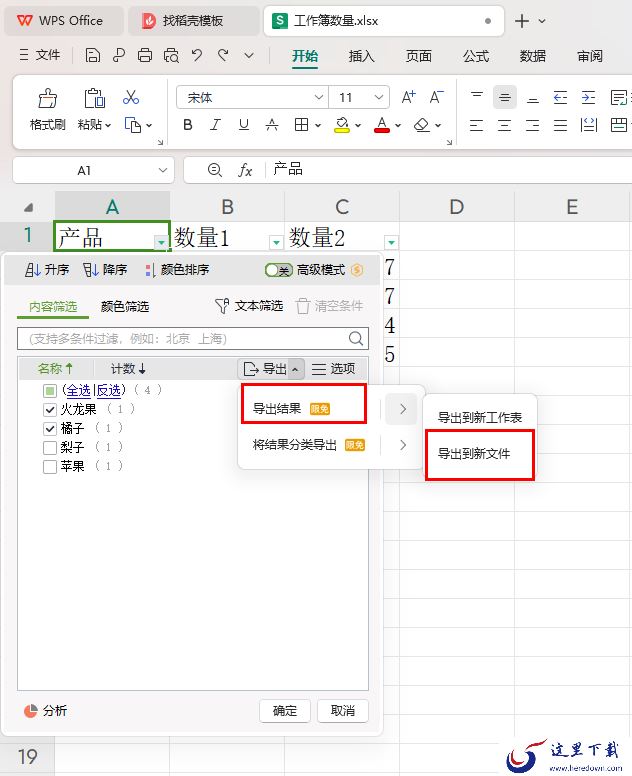The width and height of the screenshot is (632, 776).
Task: Toggle Underline formatting
Action: click(243, 125)
